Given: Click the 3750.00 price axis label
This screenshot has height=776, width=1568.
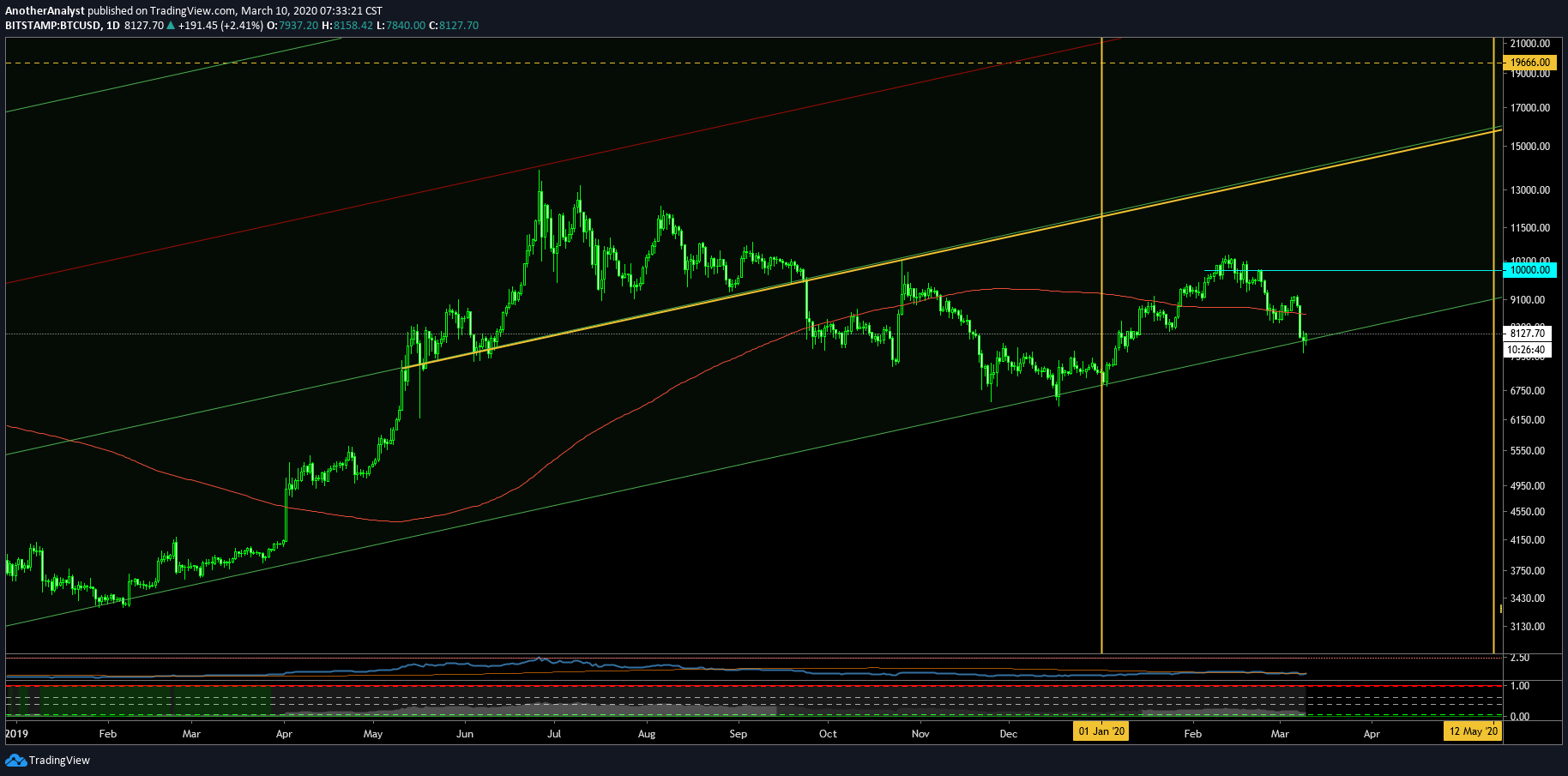Looking at the screenshot, I should click(1528, 571).
